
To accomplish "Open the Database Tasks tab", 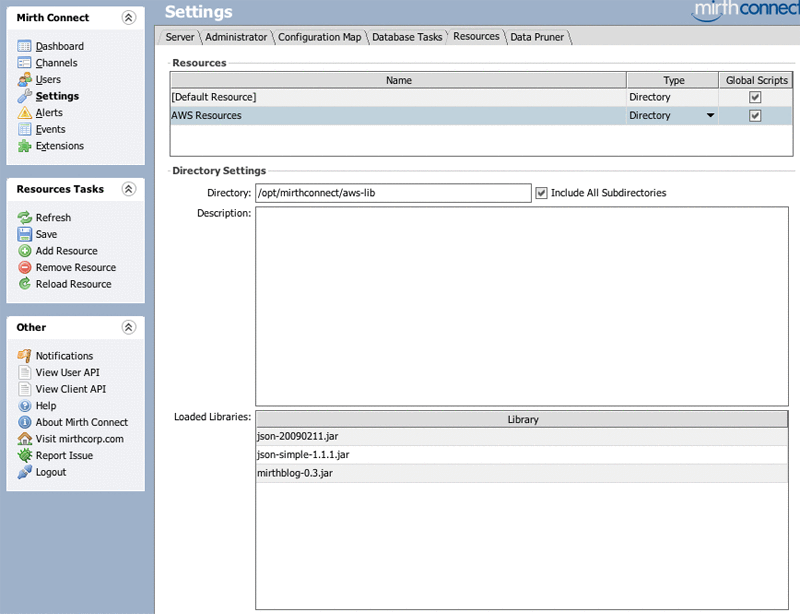I will (407, 37).
